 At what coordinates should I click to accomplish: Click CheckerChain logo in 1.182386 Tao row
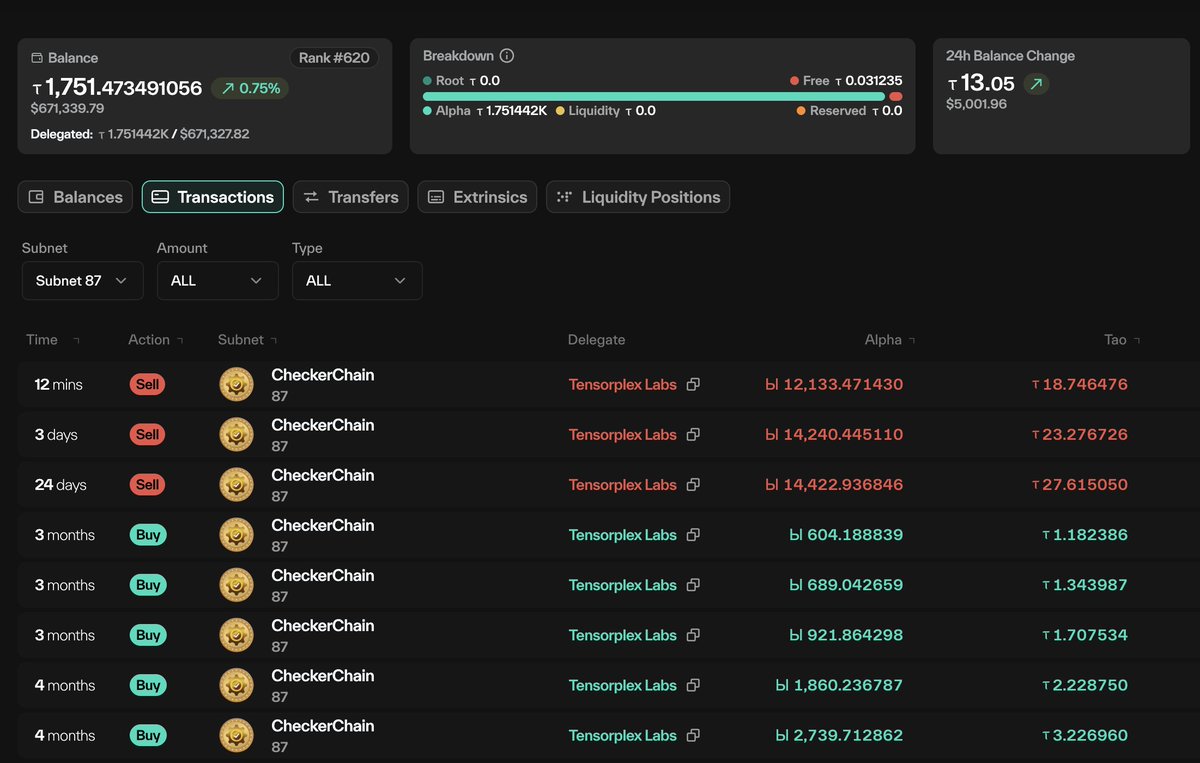click(237, 535)
